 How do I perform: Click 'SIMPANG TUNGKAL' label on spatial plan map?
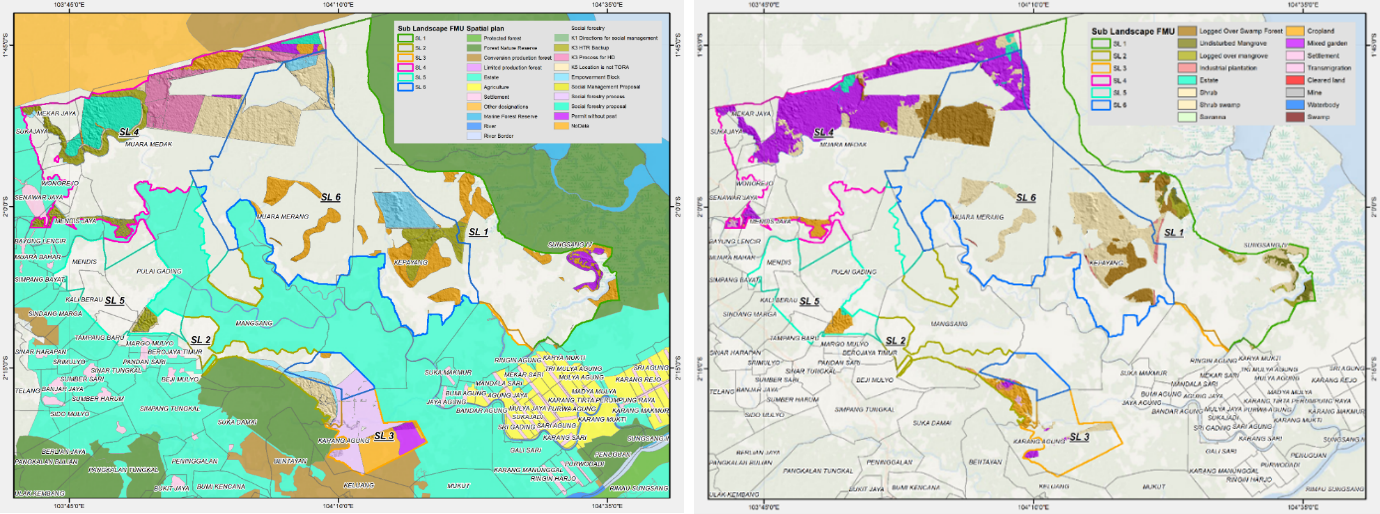point(172,409)
